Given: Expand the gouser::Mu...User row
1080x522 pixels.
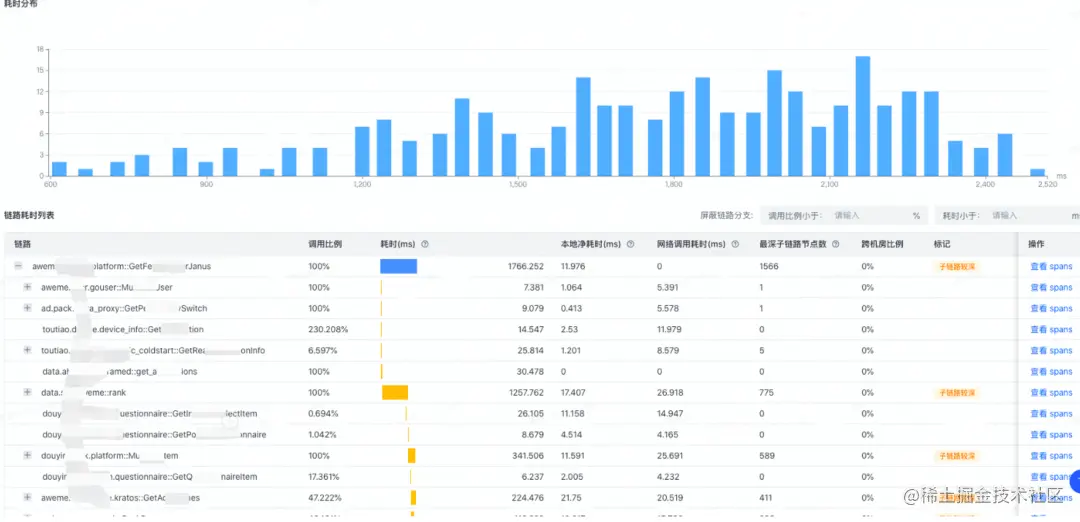Looking at the screenshot, I should coord(28,287).
